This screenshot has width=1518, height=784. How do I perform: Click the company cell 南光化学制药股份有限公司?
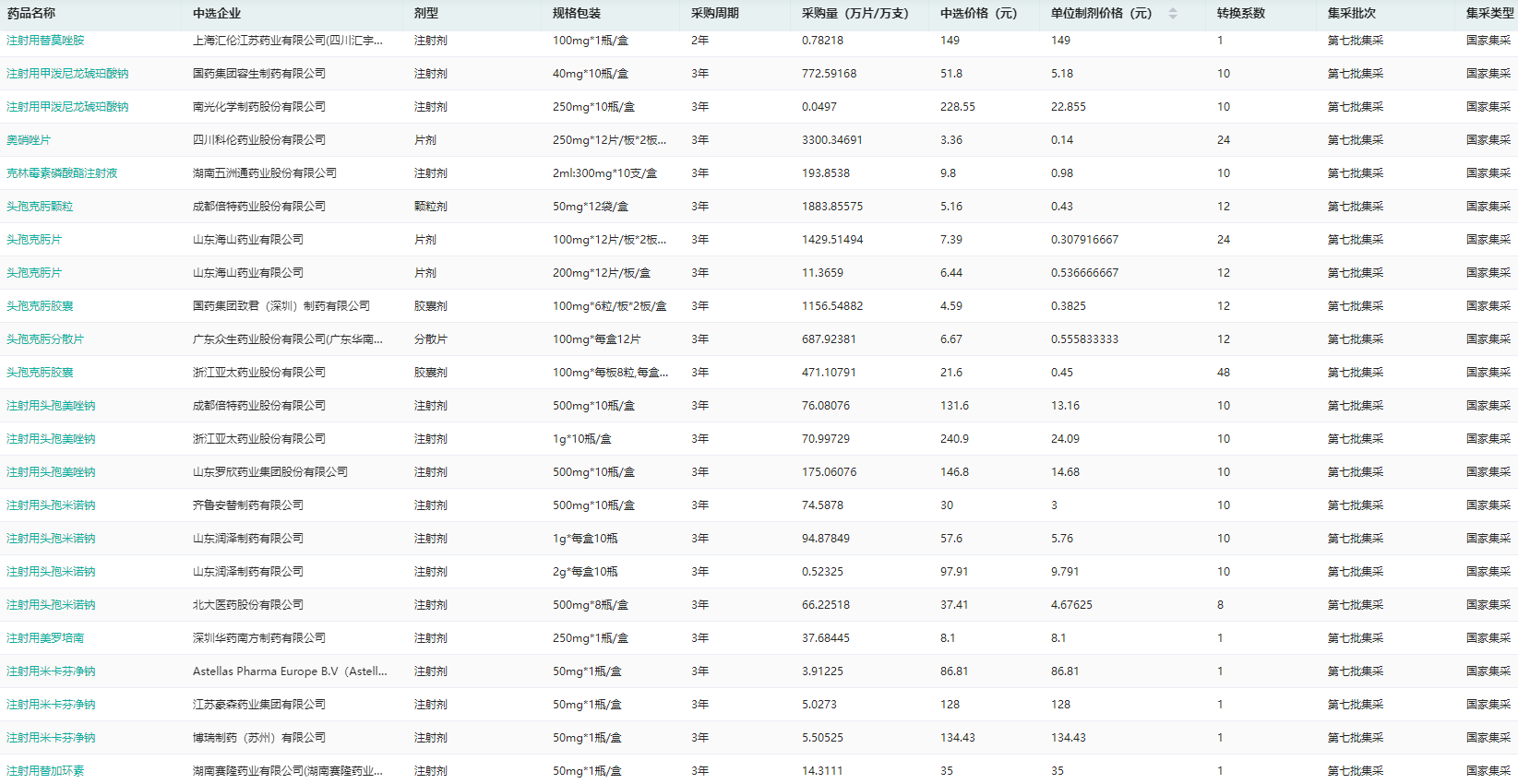(x=259, y=107)
